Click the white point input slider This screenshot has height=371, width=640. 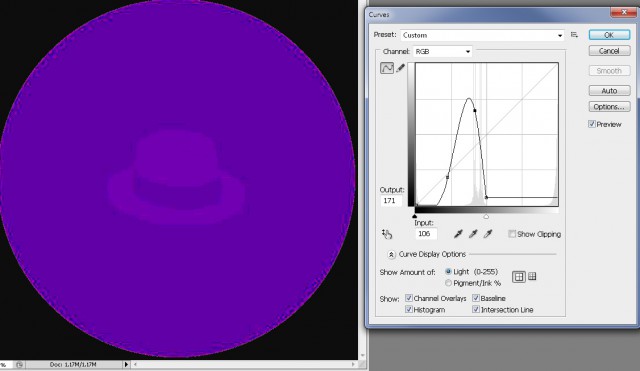click(486, 216)
